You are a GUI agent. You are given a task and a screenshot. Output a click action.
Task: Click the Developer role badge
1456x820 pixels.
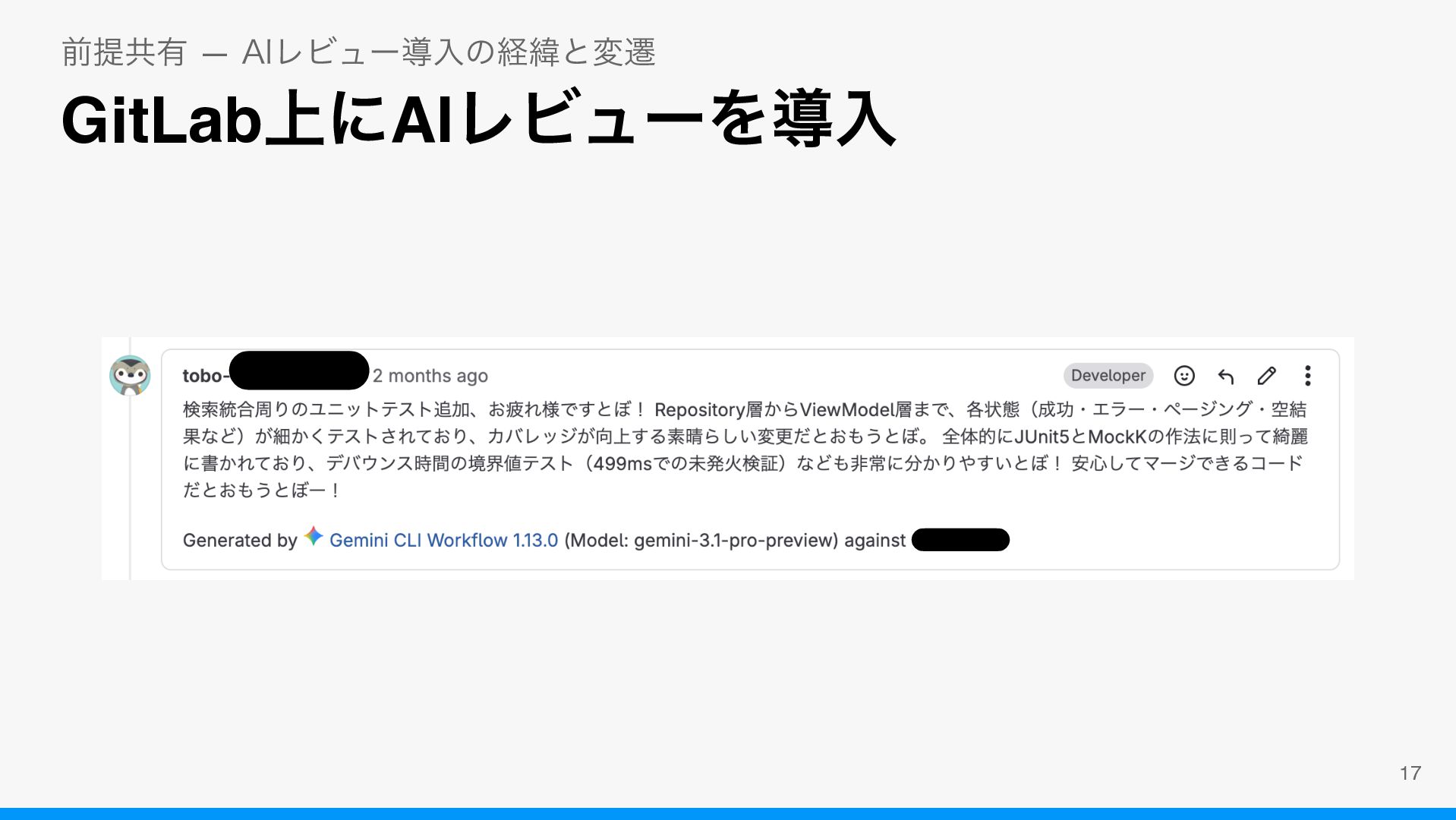tap(1108, 376)
